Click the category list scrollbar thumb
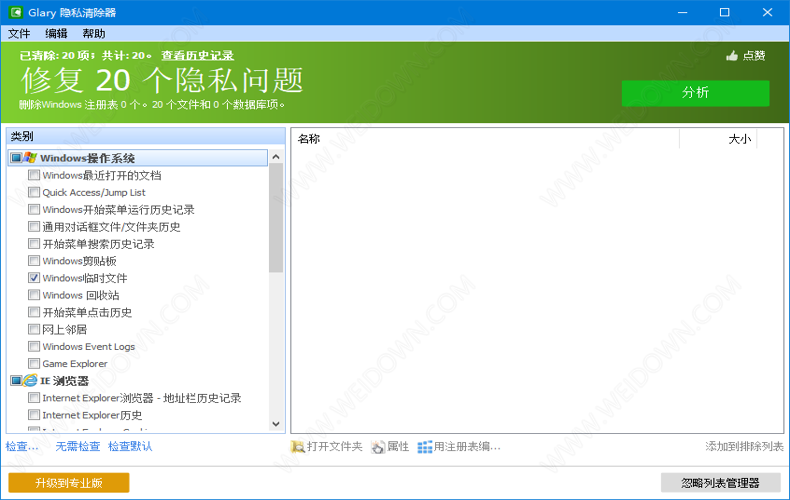Viewport: 790px width, 500px height. (276, 218)
